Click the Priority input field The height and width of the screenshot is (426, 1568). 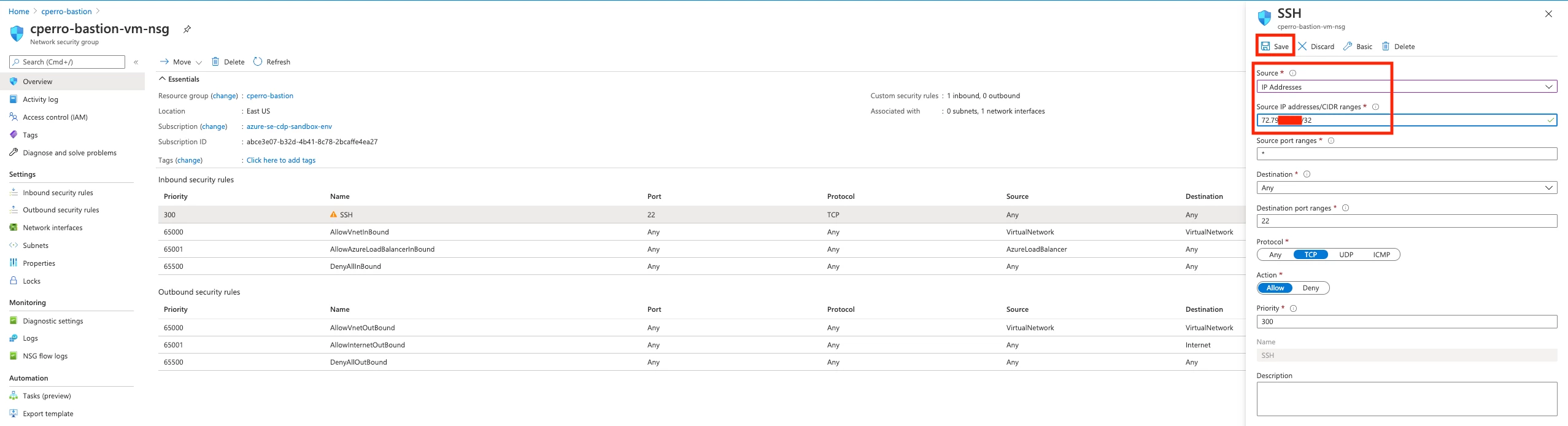(1407, 322)
